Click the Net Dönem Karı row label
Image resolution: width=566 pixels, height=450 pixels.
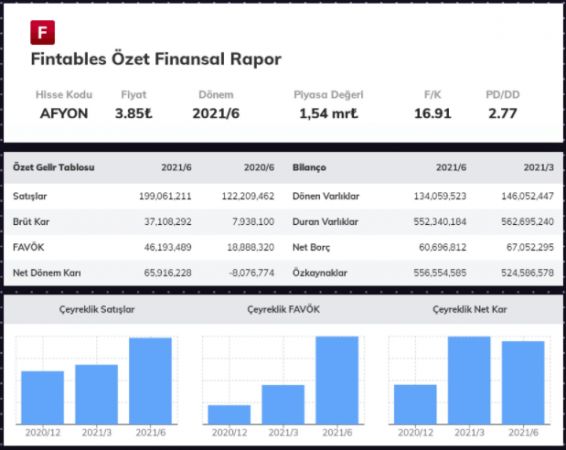click(x=47, y=273)
